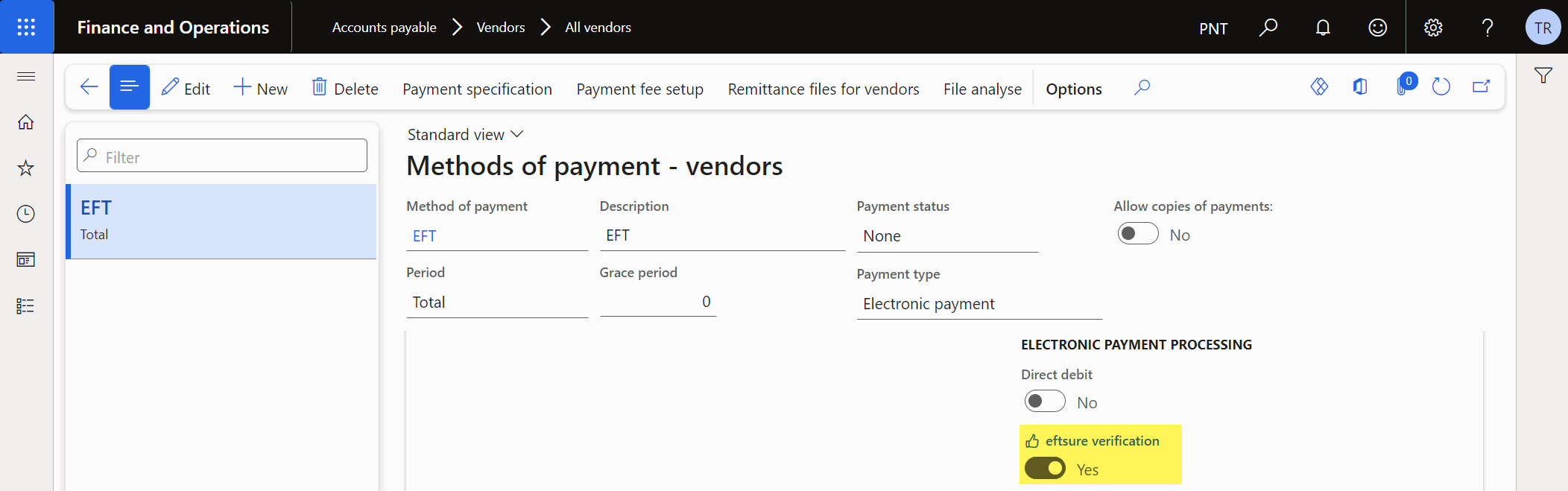
Task: Open Recent clock icon in the sidebar
Action: click(x=26, y=214)
